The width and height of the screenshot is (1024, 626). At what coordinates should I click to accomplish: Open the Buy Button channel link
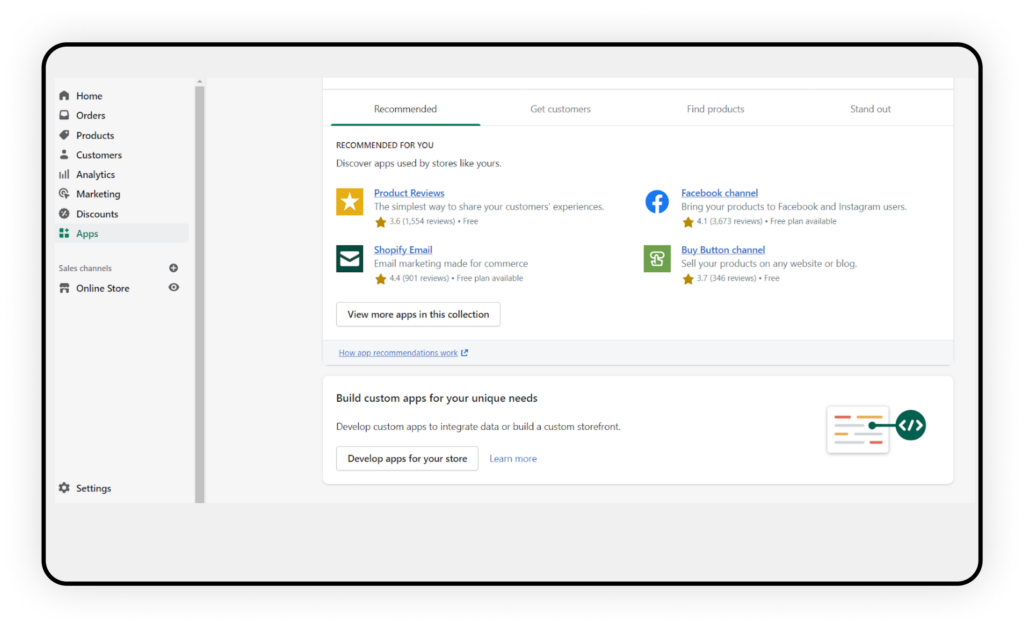tap(723, 249)
